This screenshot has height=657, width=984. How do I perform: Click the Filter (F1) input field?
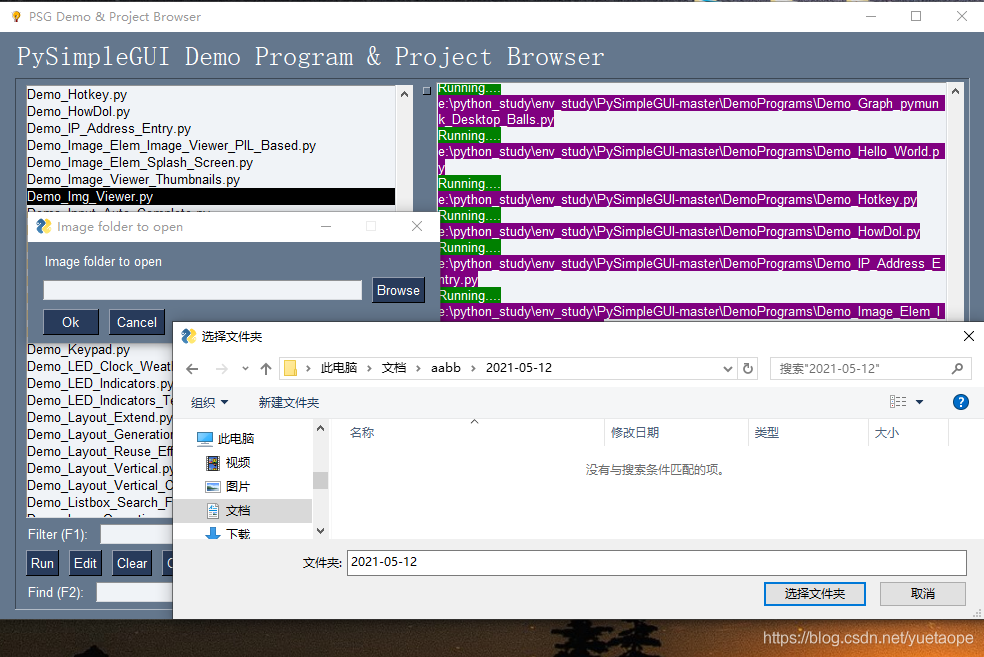coord(137,535)
